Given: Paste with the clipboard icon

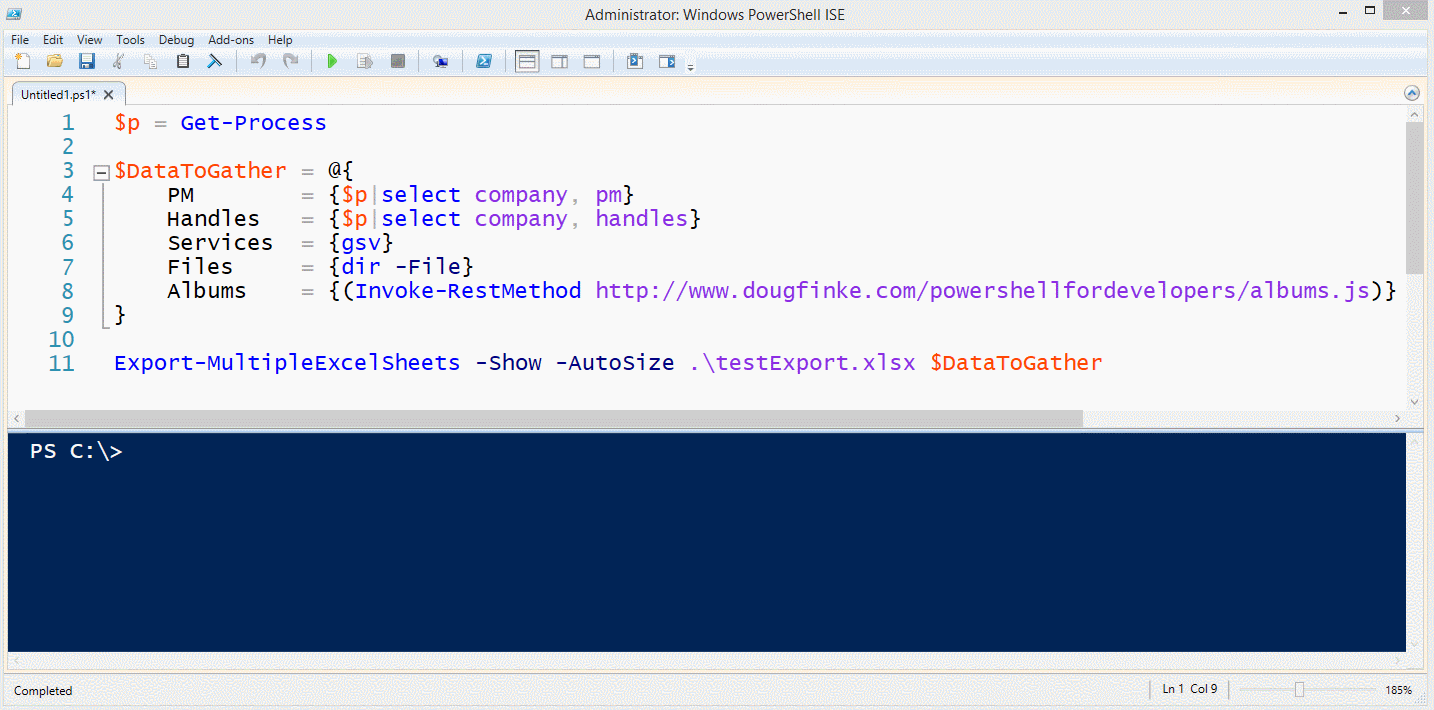Looking at the screenshot, I should (x=182, y=62).
